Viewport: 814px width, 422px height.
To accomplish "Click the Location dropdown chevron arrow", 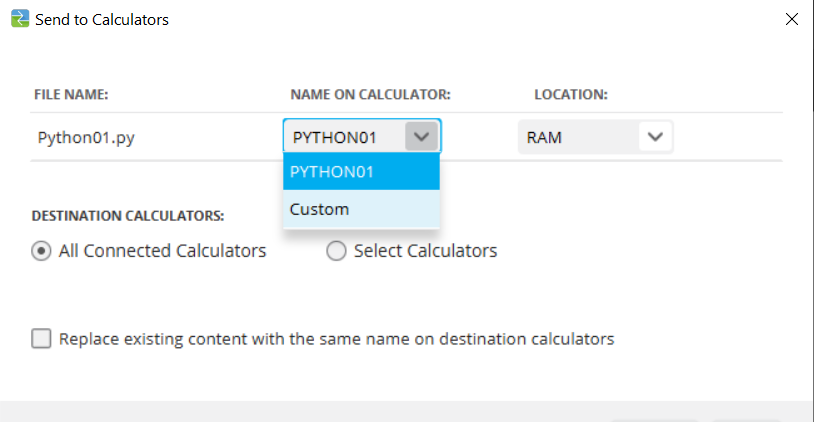I will coord(655,137).
